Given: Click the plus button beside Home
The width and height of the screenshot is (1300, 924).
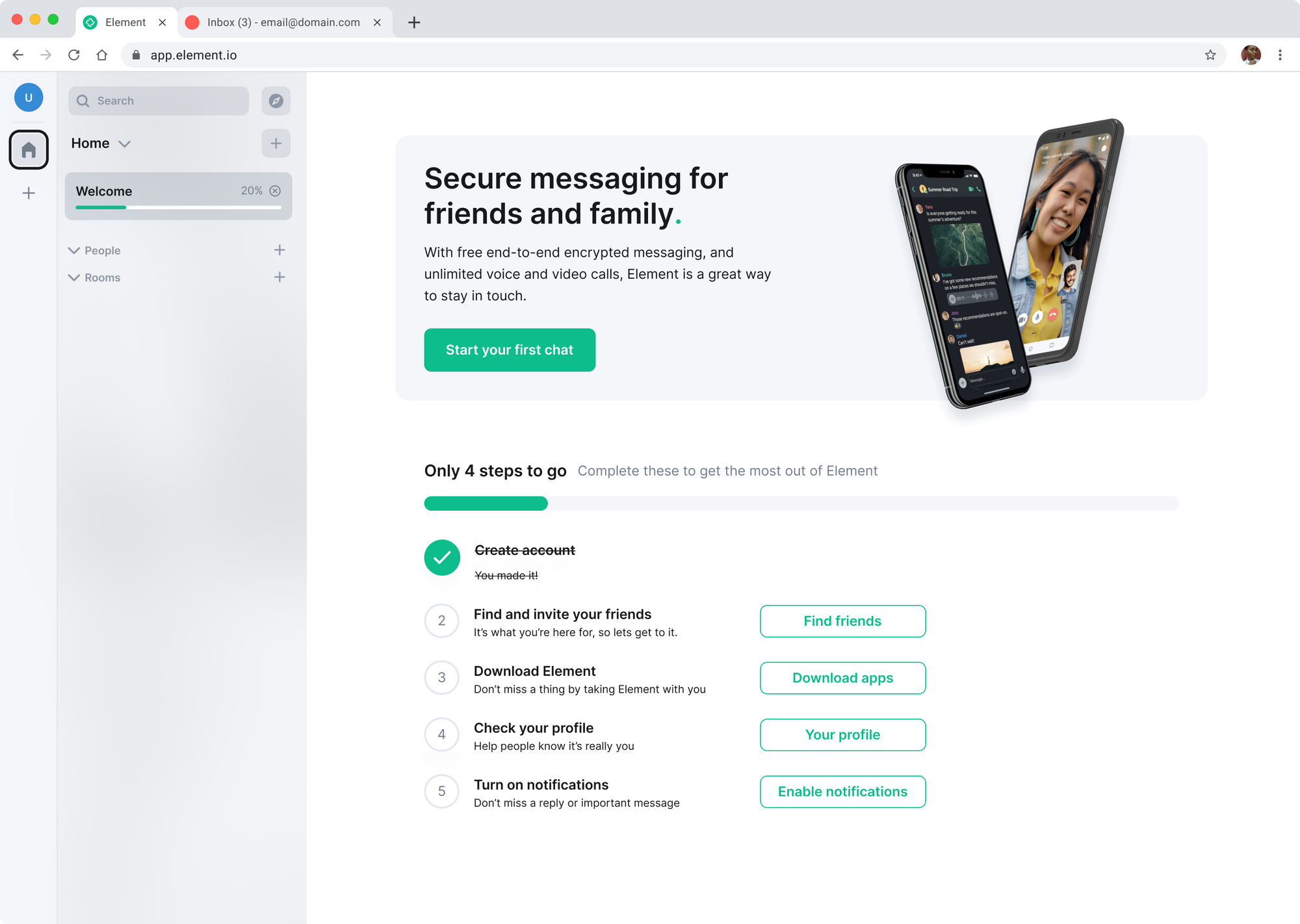Looking at the screenshot, I should click(x=276, y=143).
